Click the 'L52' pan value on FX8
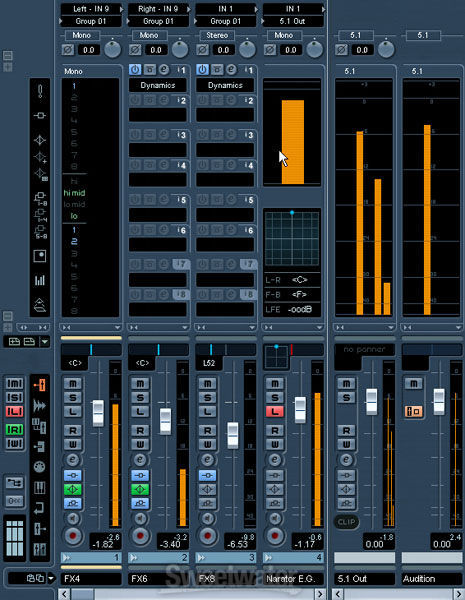Viewport: 465px width, 600px height. pyautogui.click(x=209, y=363)
